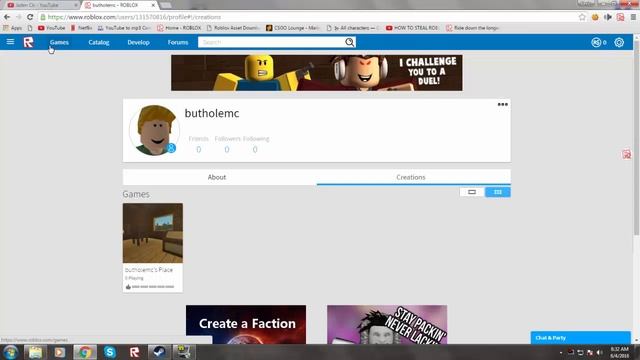Open Skype from the taskbar

pyautogui.click(x=109, y=352)
